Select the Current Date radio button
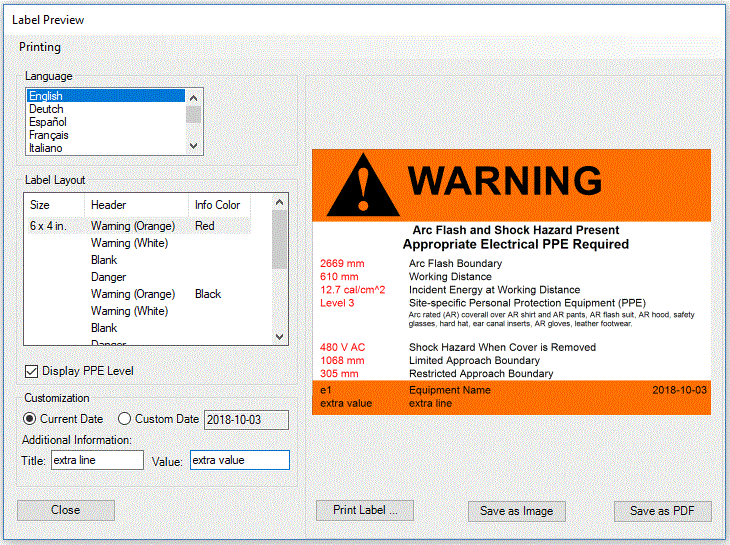Screen dimensions: 730x545 (x=29, y=419)
